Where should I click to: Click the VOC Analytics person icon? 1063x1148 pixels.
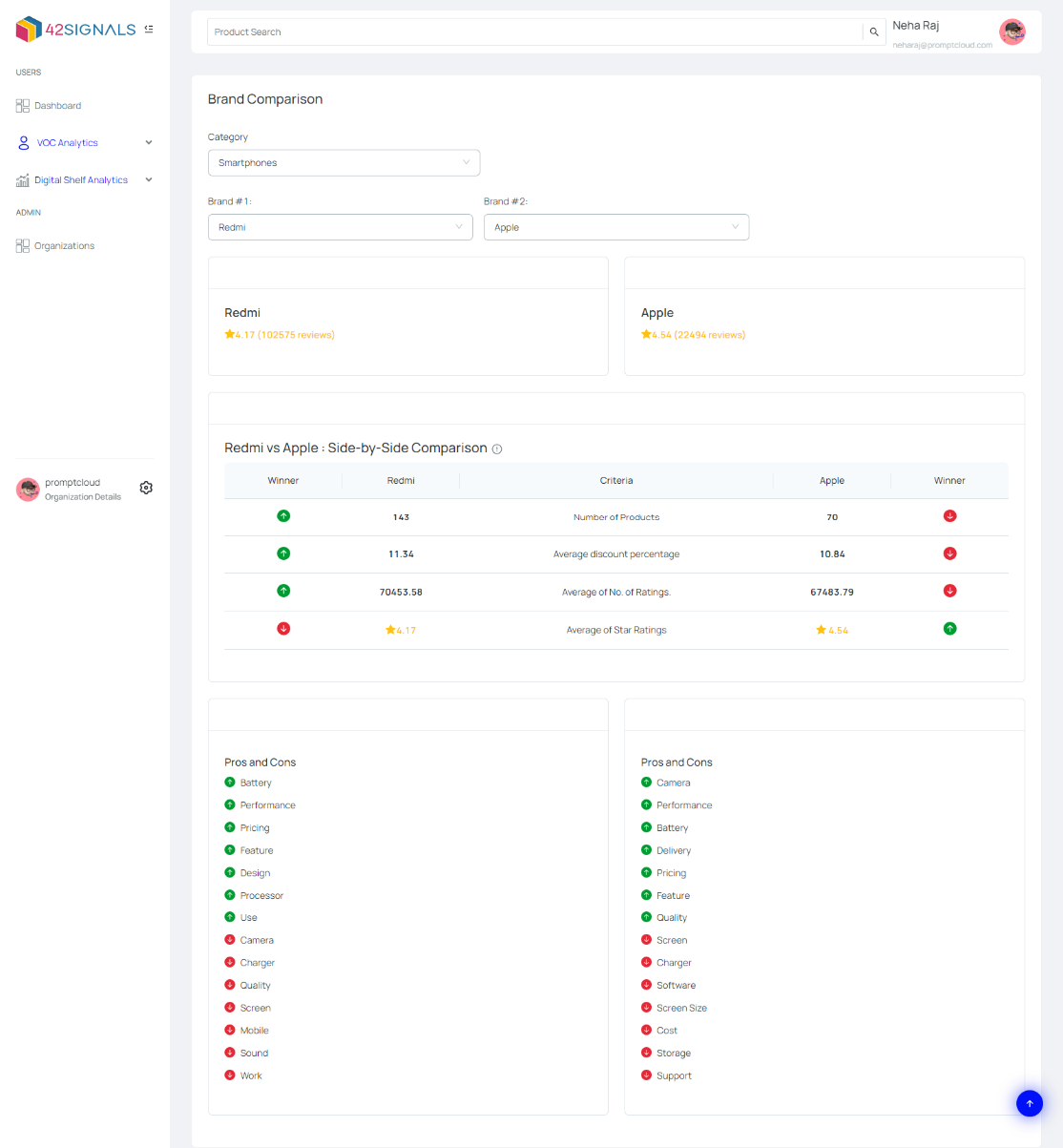(24, 143)
